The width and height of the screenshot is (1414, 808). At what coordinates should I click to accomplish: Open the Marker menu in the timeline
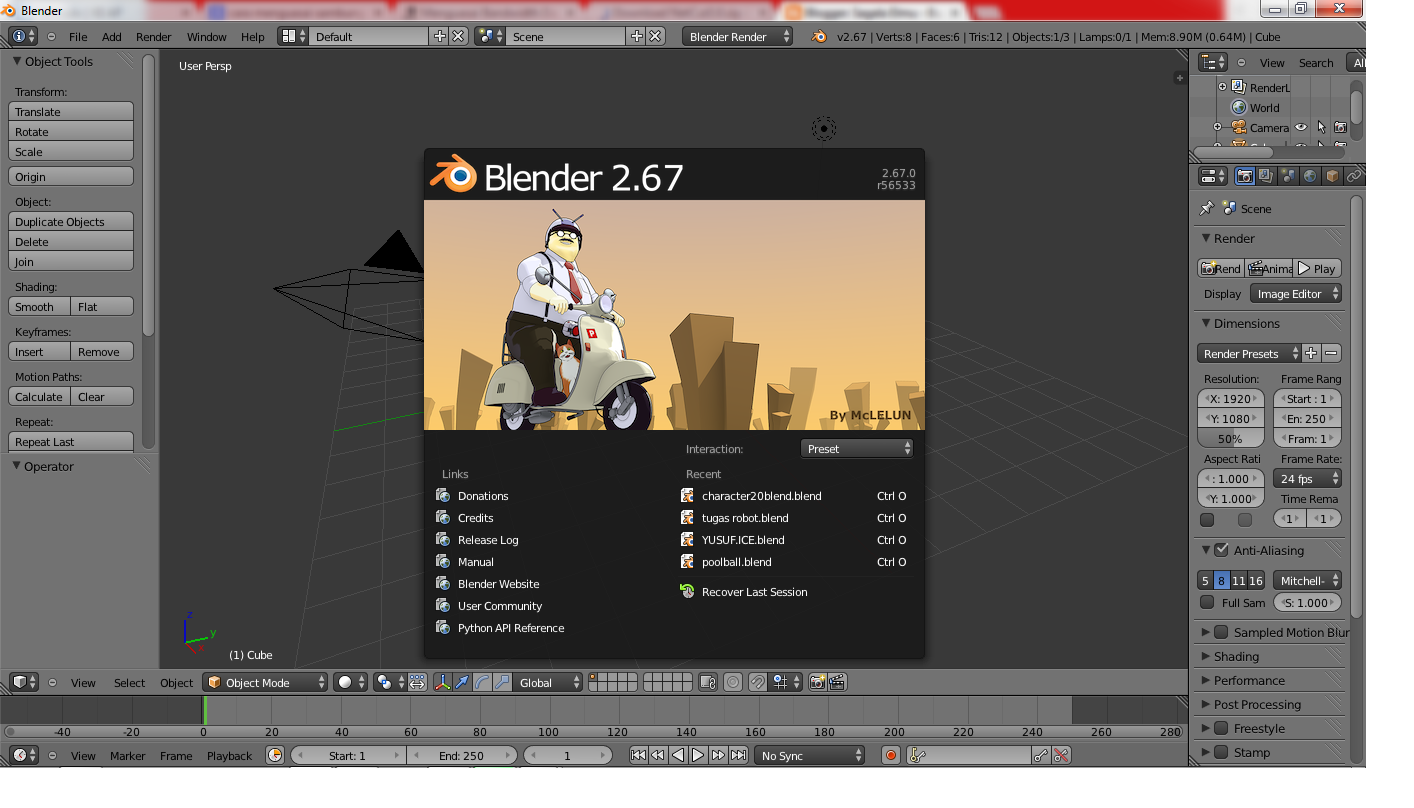[128, 755]
